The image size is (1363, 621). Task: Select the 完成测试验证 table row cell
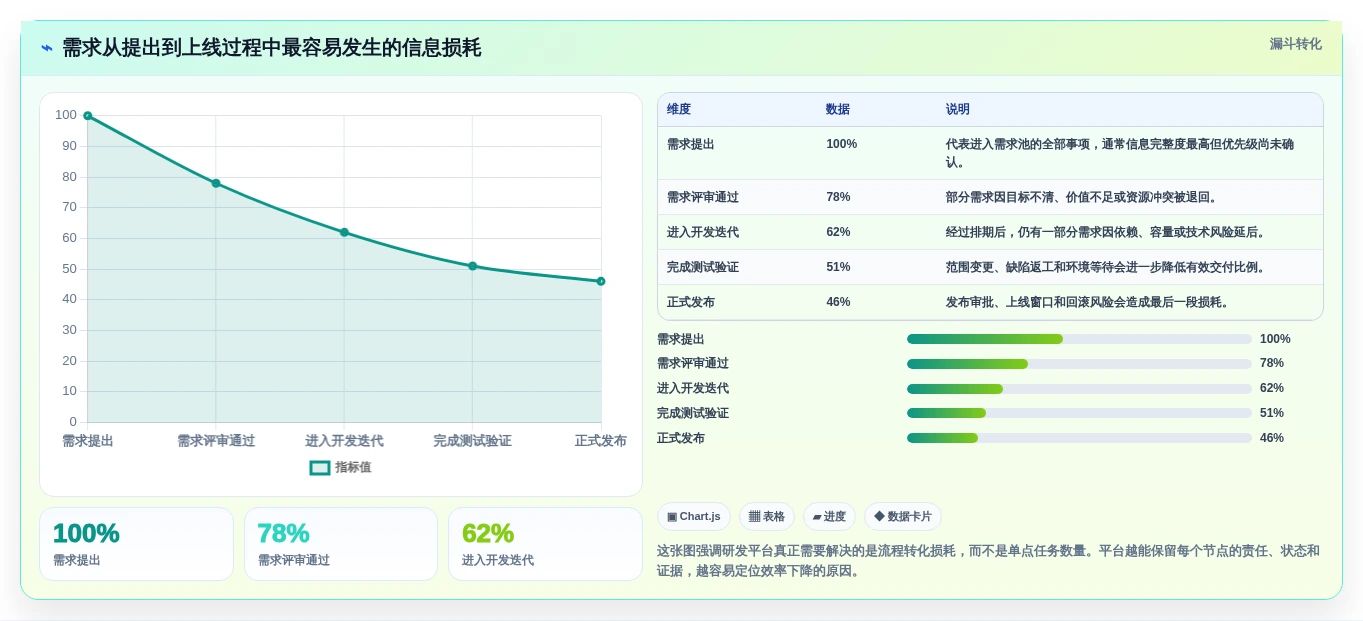tap(703, 267)
